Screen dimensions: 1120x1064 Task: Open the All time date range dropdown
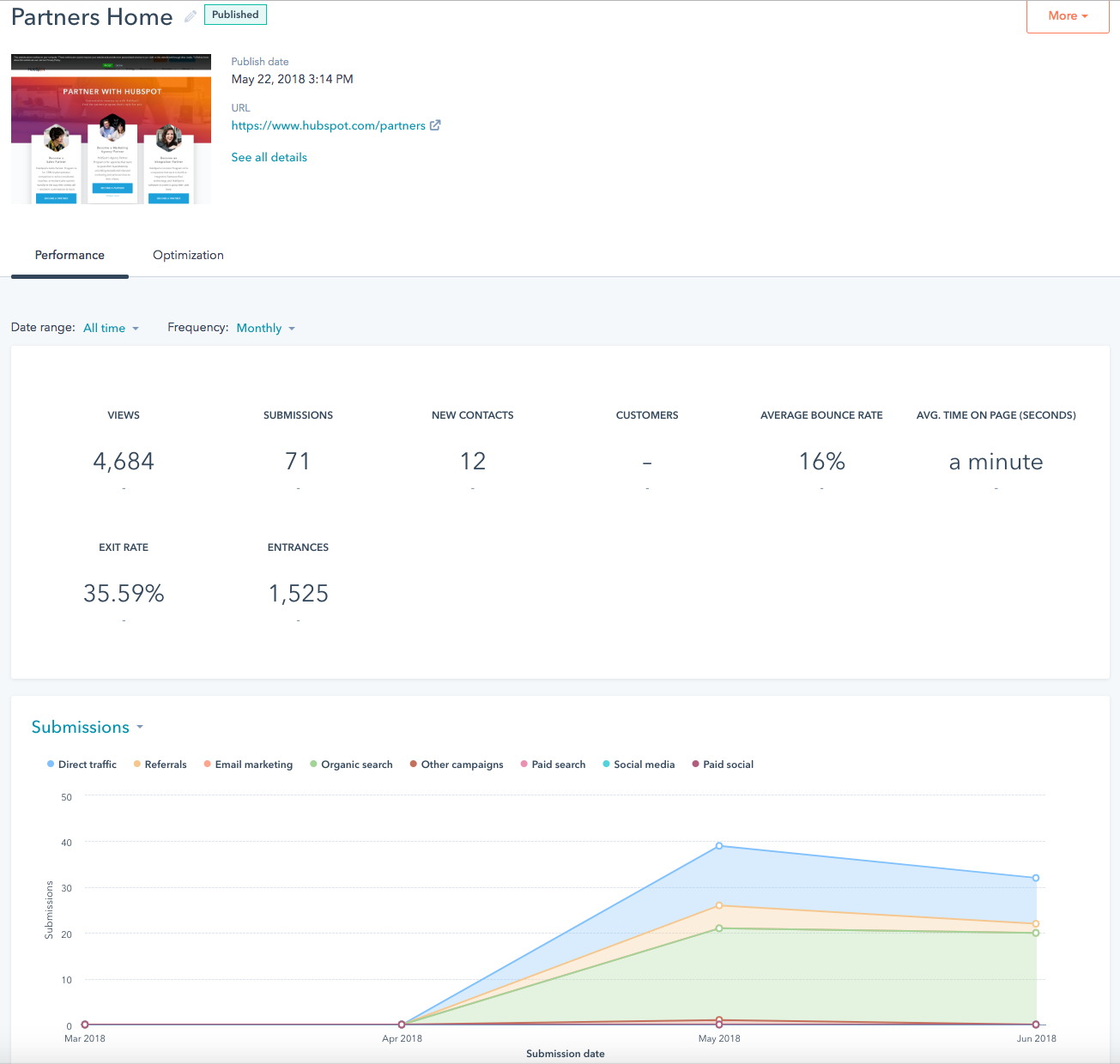tap(111, 328)
